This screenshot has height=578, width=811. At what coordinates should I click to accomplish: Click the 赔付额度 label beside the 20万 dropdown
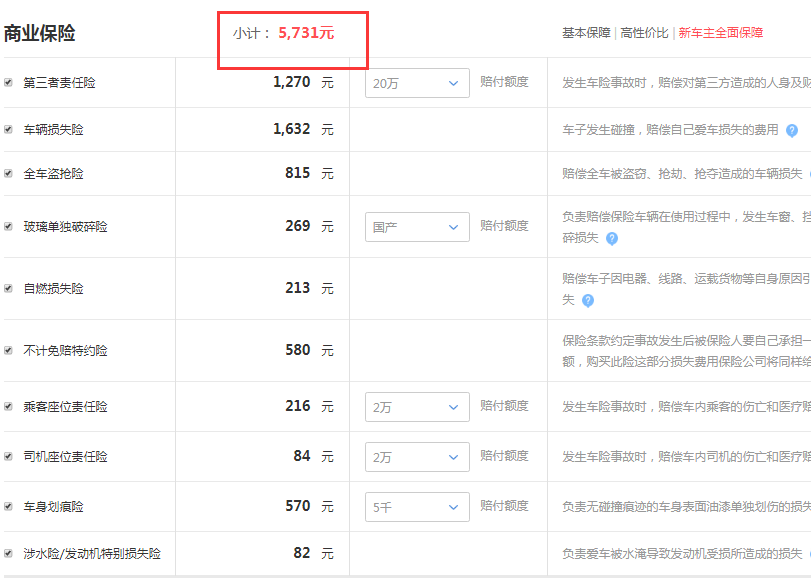pyautogui.click(x=504, y=82)
